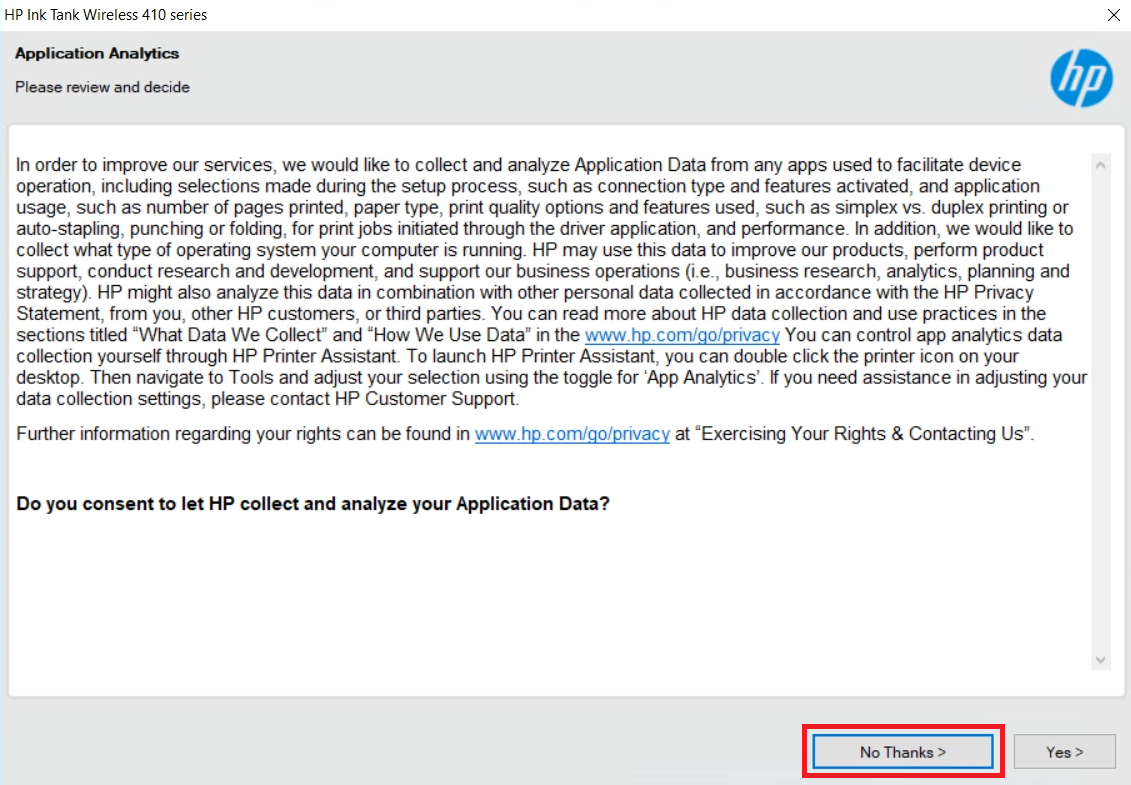Decline data collection with No Thanks button
This screenshot has height=785, width=1131.
[902, 752]
